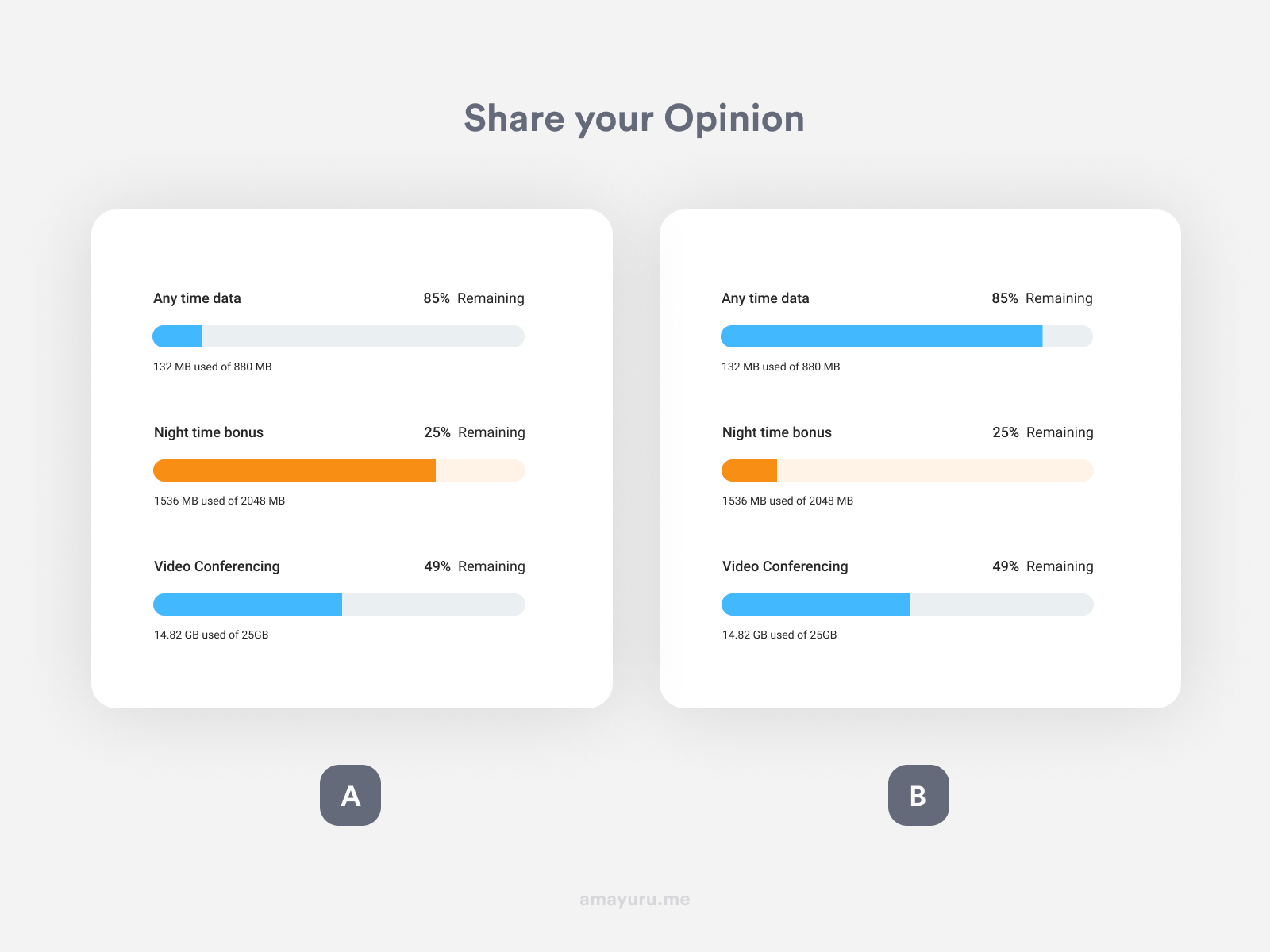Select the Night time bonus label in card B
1270x952 pixels.
[777, 432]
